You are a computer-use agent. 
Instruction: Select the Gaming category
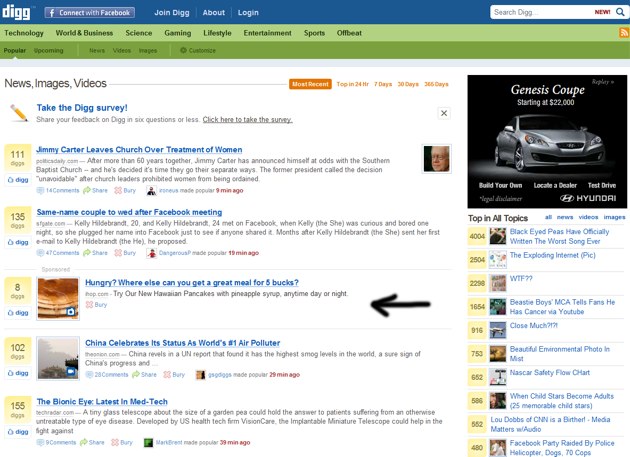point(178,33)
